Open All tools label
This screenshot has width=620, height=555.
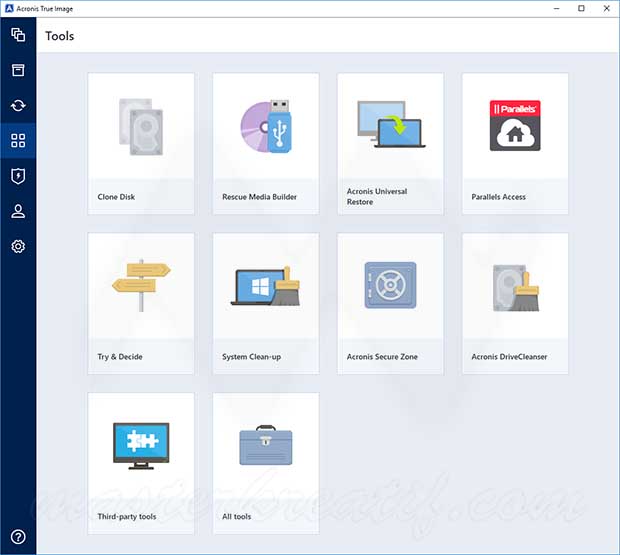[236, 516]
